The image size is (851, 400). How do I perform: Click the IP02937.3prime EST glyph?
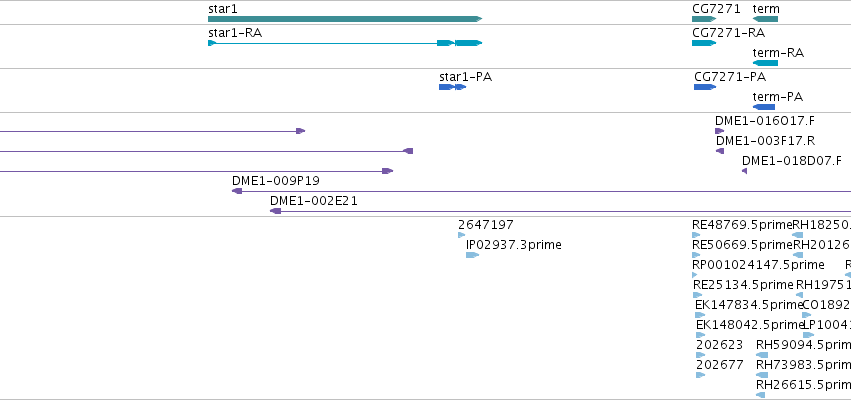(472, 255)
